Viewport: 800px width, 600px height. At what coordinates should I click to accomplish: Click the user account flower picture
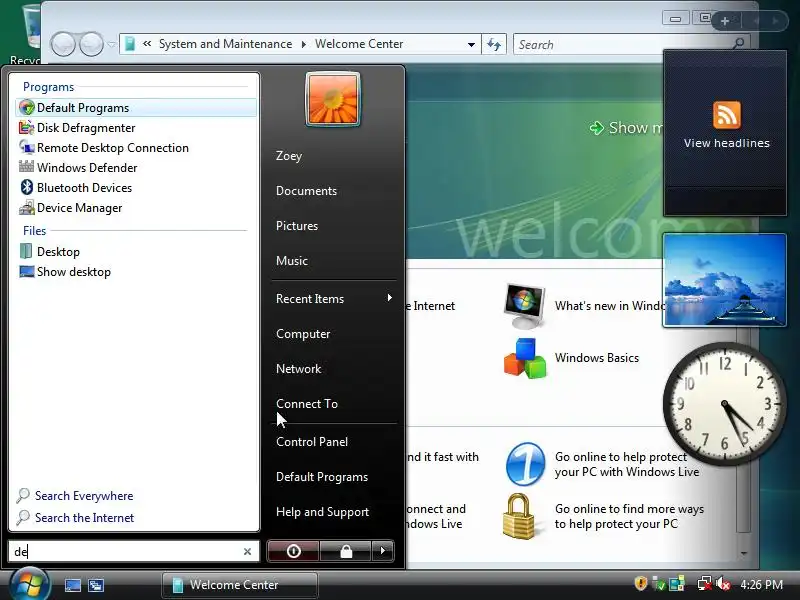[x=333, y=98]
